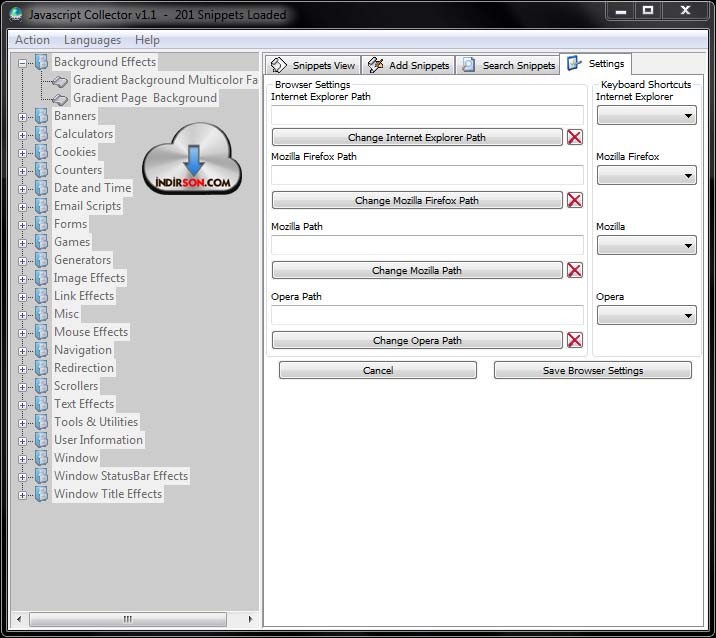Open the Action menu
The height and width of the screenshot is (638, 716).
(32, 40)
